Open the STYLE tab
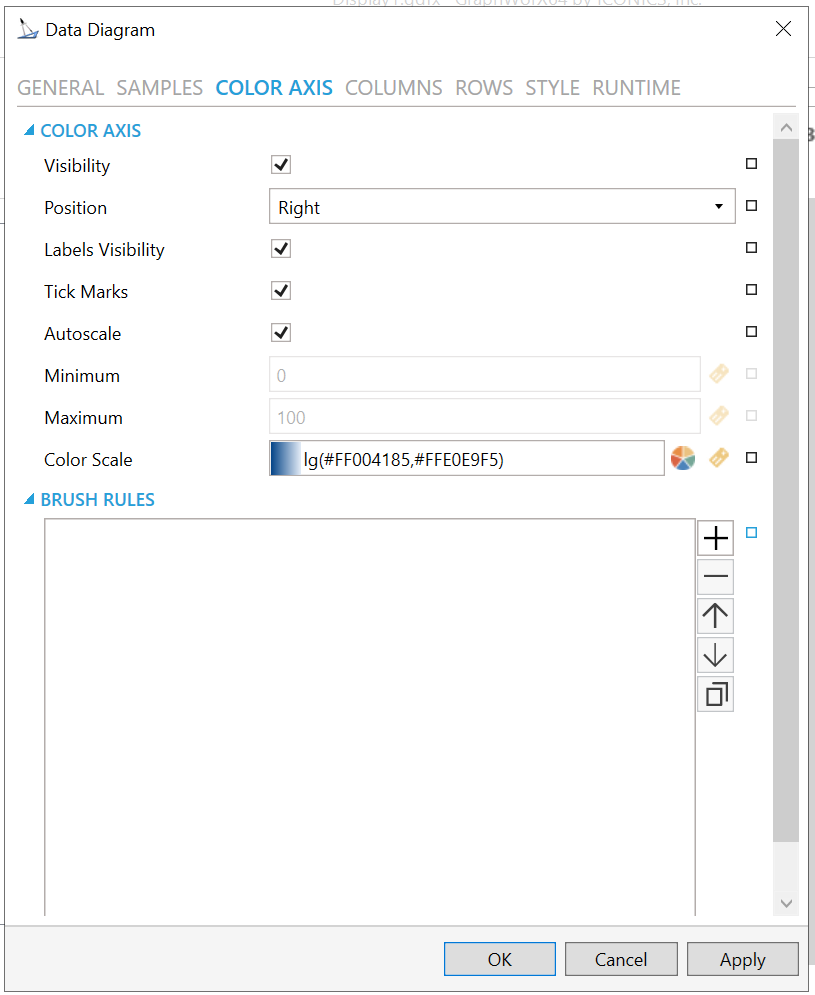The width and height of the screenshot is (815, 995). [x=552, y=88]
